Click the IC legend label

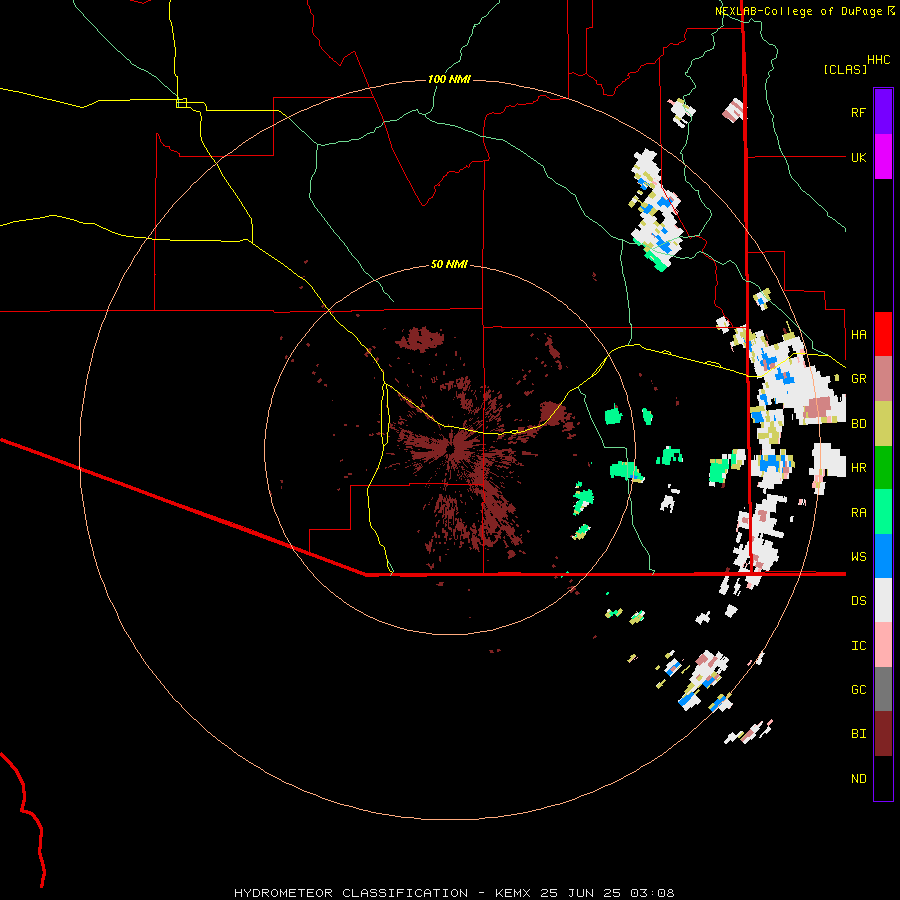pyautogui.click(x=858, y=646)
